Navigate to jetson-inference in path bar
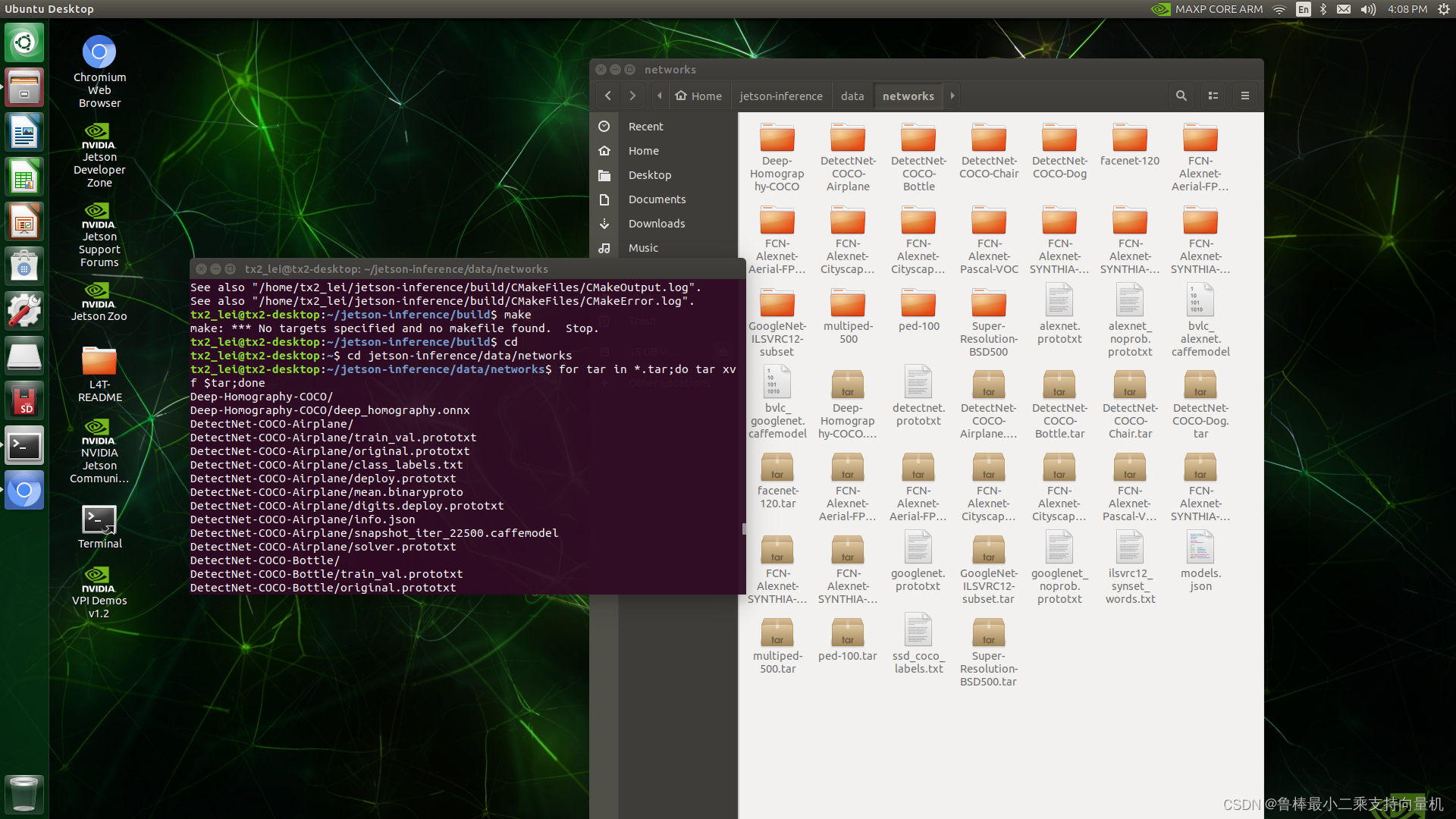 780,96
